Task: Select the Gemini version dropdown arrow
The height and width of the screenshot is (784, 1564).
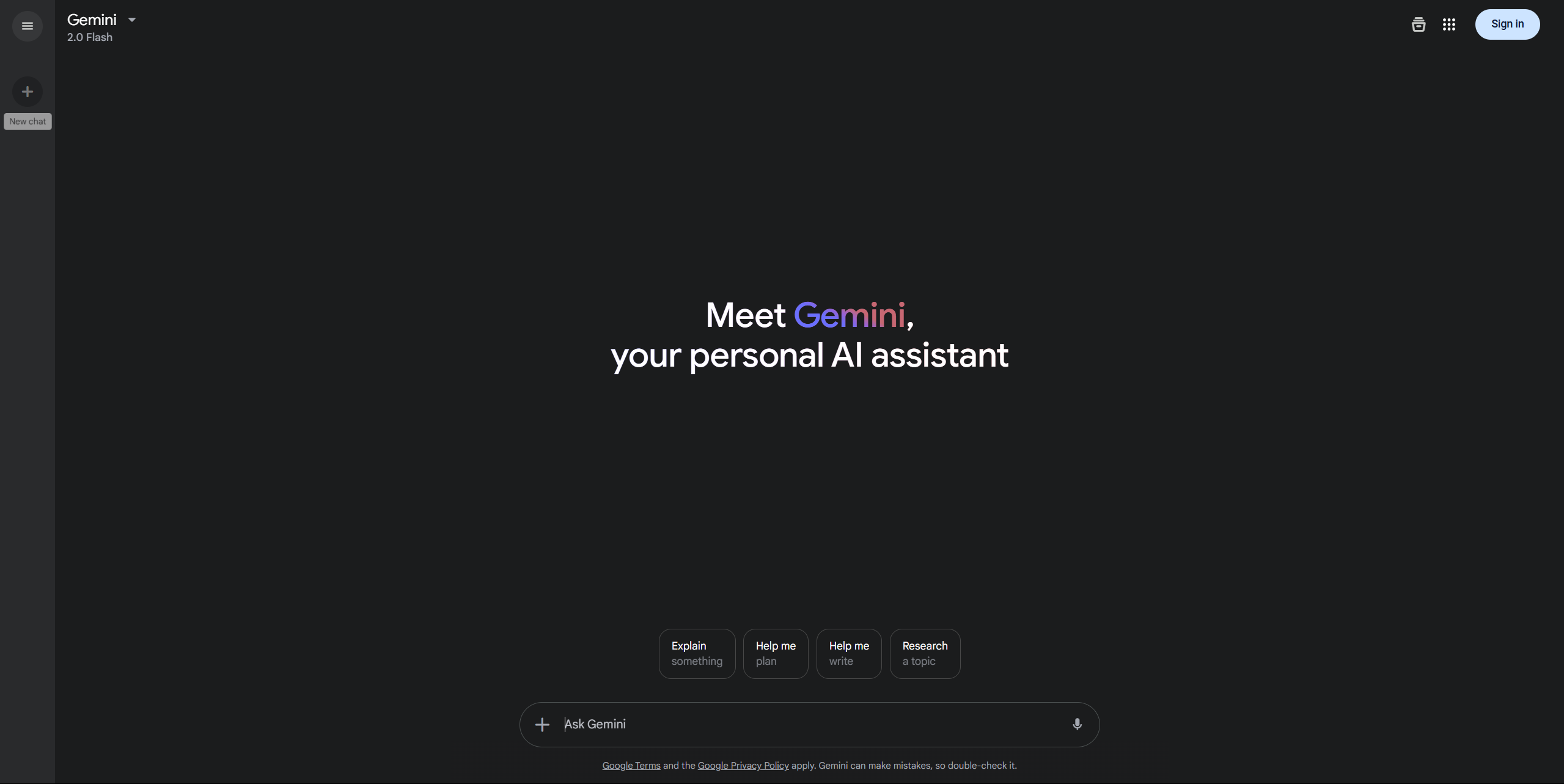Action: [130, 19]
